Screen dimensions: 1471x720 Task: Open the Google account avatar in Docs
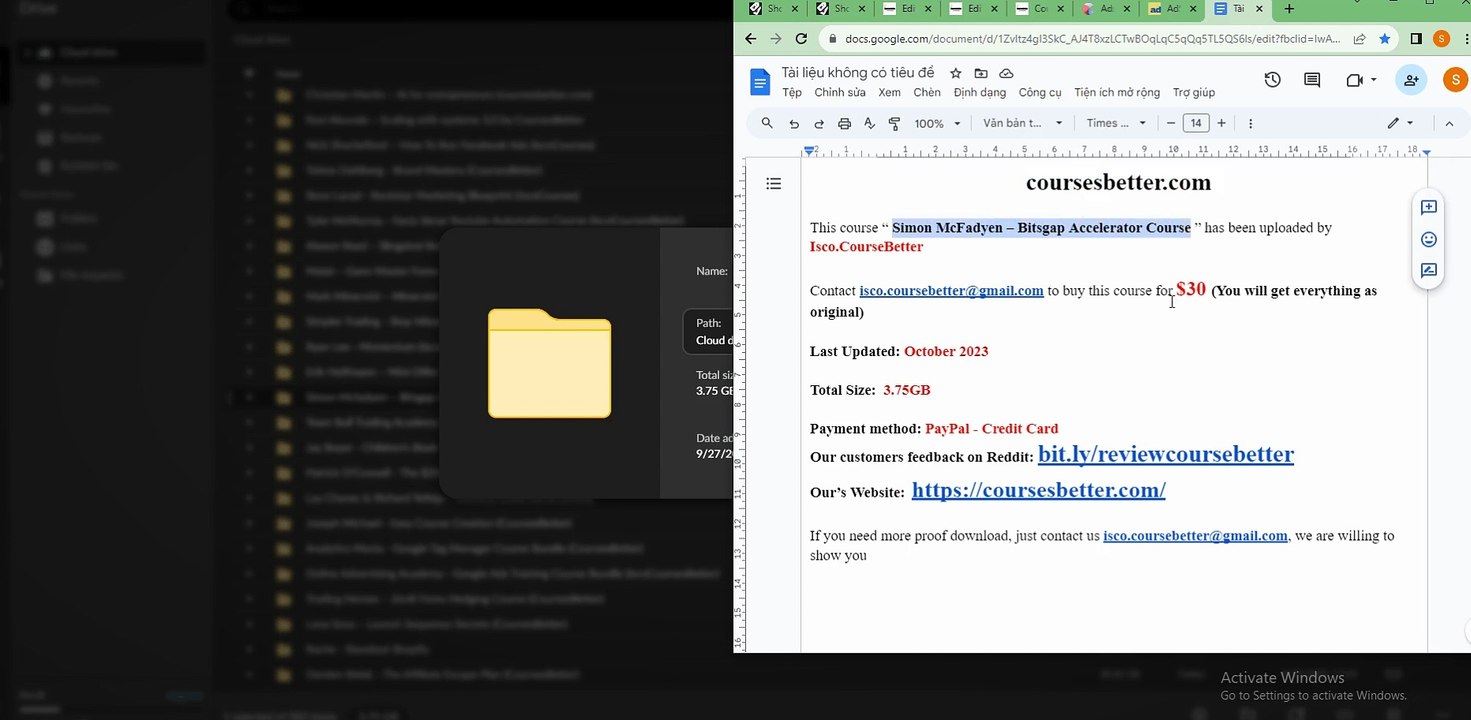tap(1455, 80)
